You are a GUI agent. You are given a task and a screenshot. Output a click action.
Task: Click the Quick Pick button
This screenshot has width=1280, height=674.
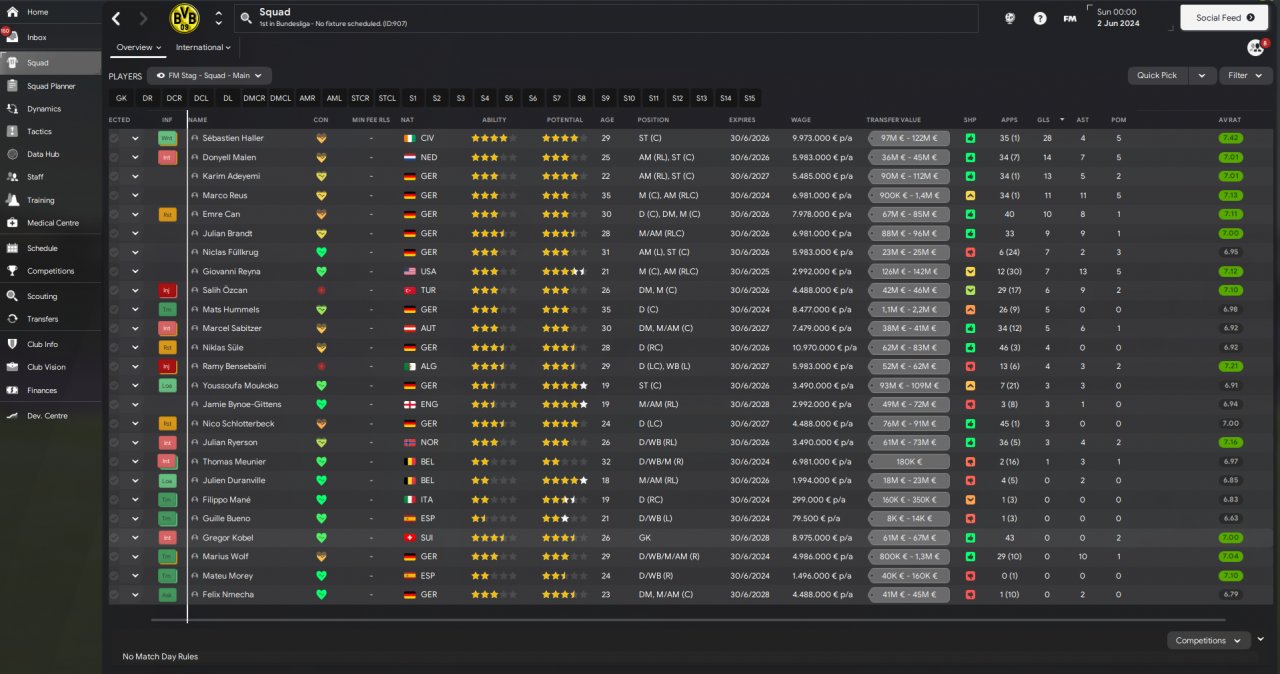pos(1157,75)
